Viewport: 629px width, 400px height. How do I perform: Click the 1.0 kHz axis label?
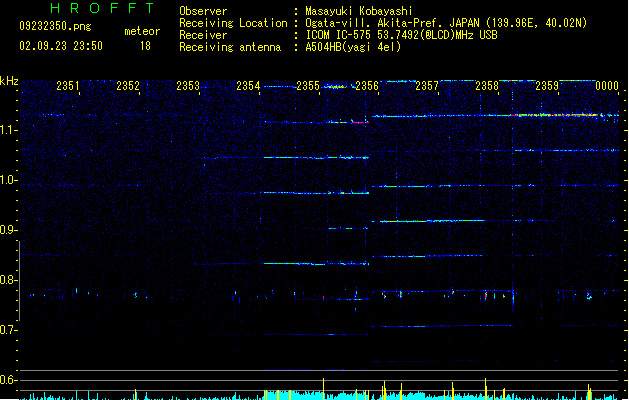pyautogui.click(x=8, y=180)
